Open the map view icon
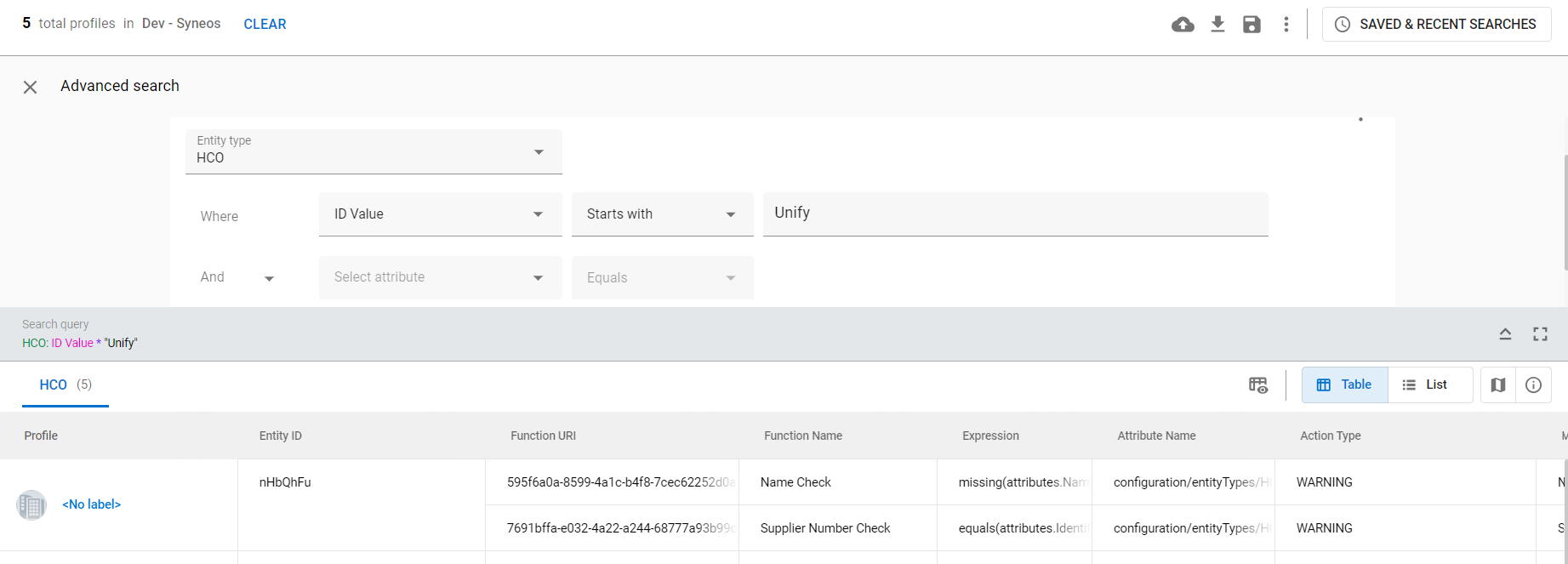Screen dimensions: 1568x564 [x=1498, y=385]
